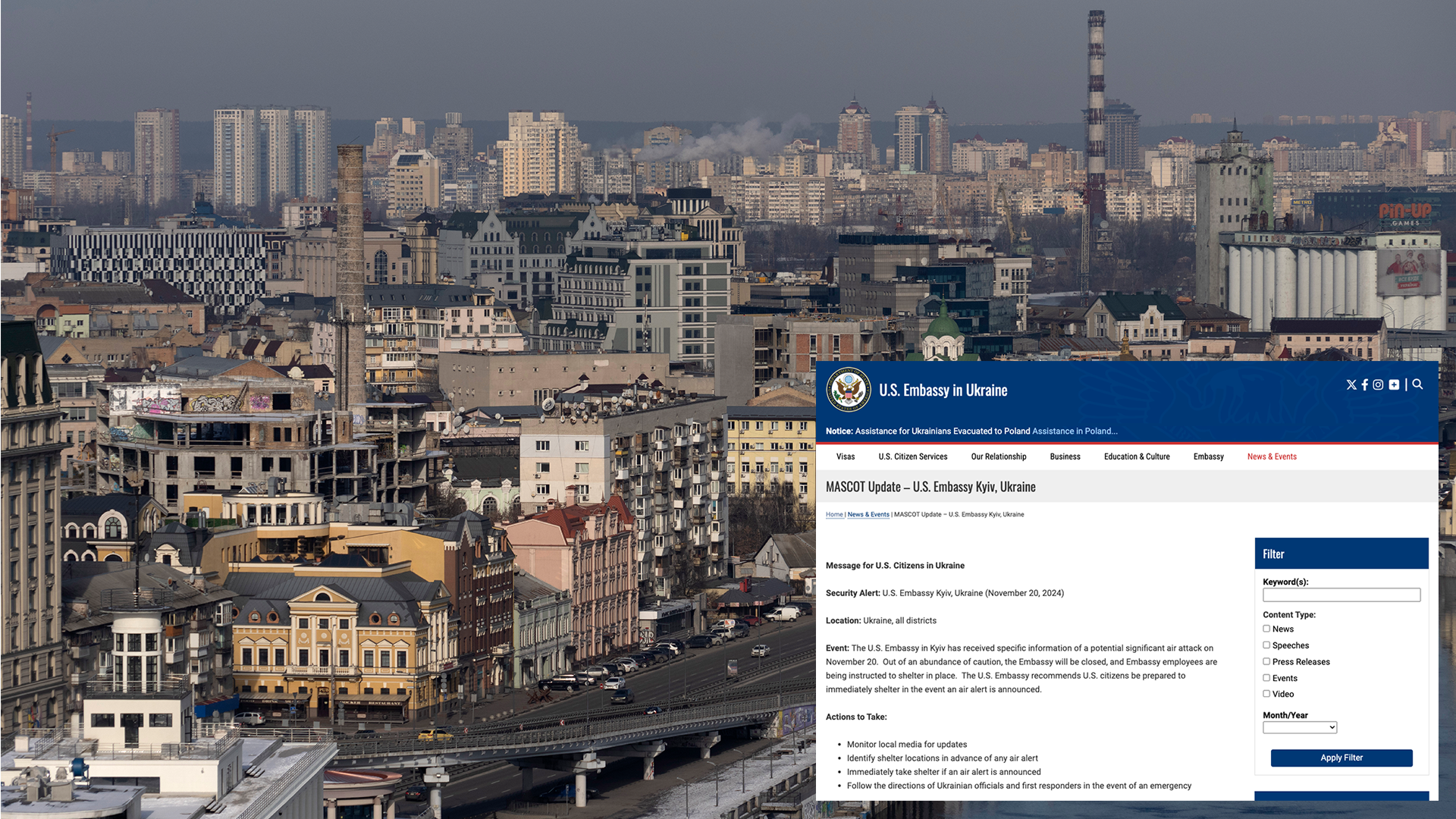Focus the Keyword(s) input field
This screenshot has width=1456, height=819.
point(1341,595)
